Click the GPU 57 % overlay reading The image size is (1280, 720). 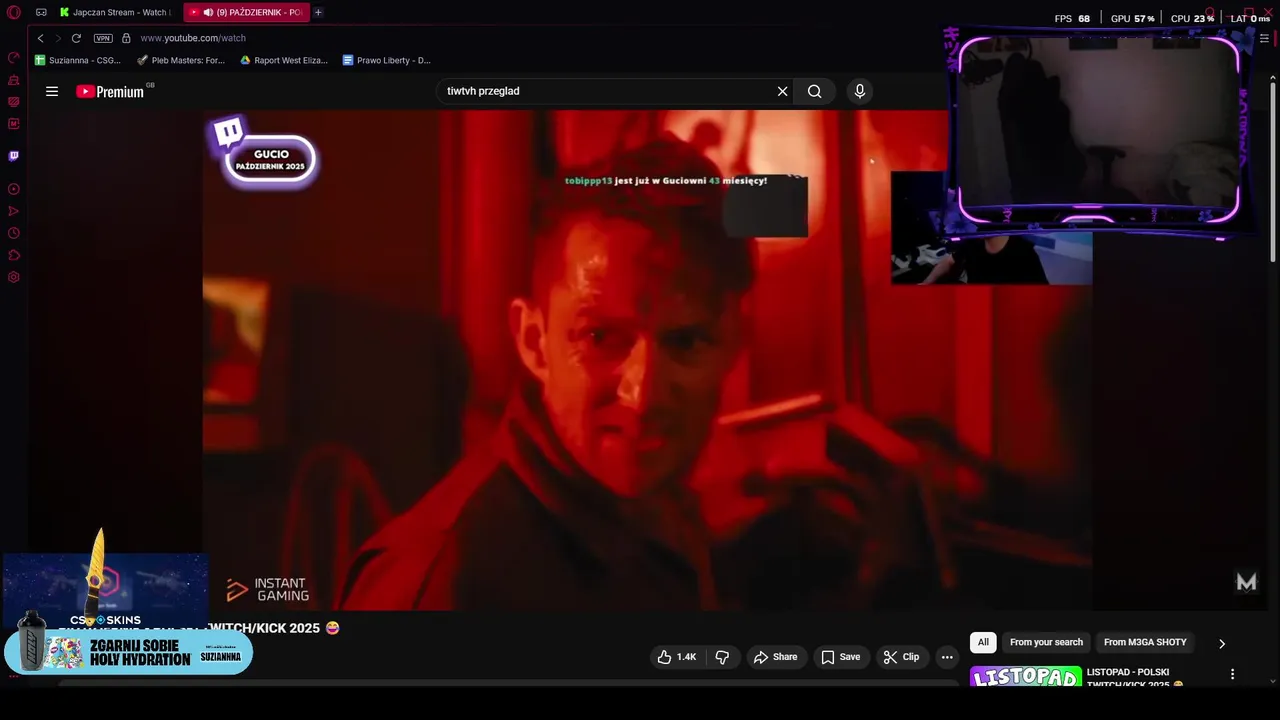[1132, 18]
